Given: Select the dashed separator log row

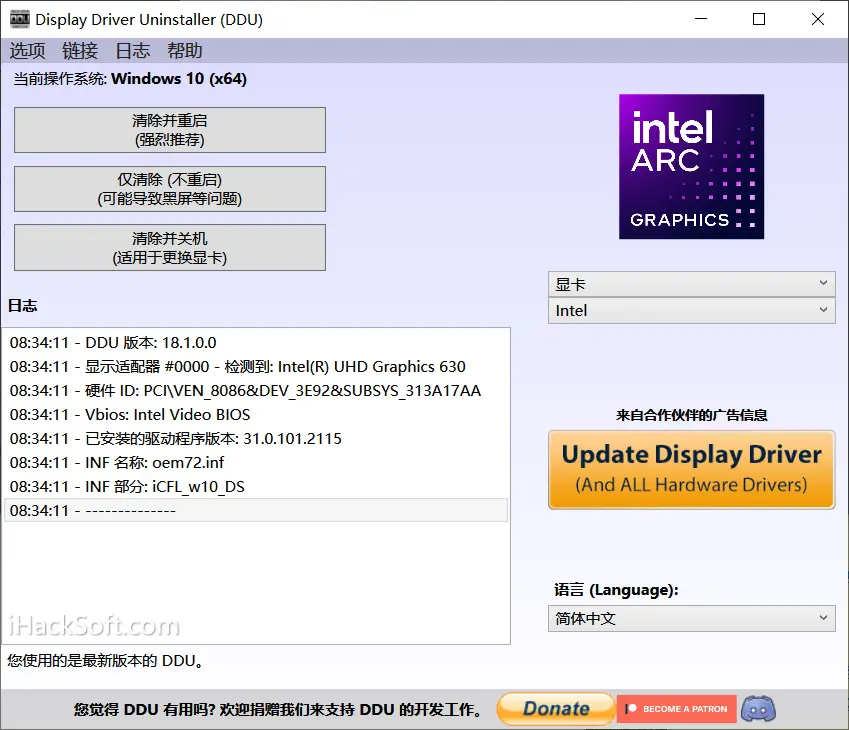Looking at the screenshot, I should (256, 510).
